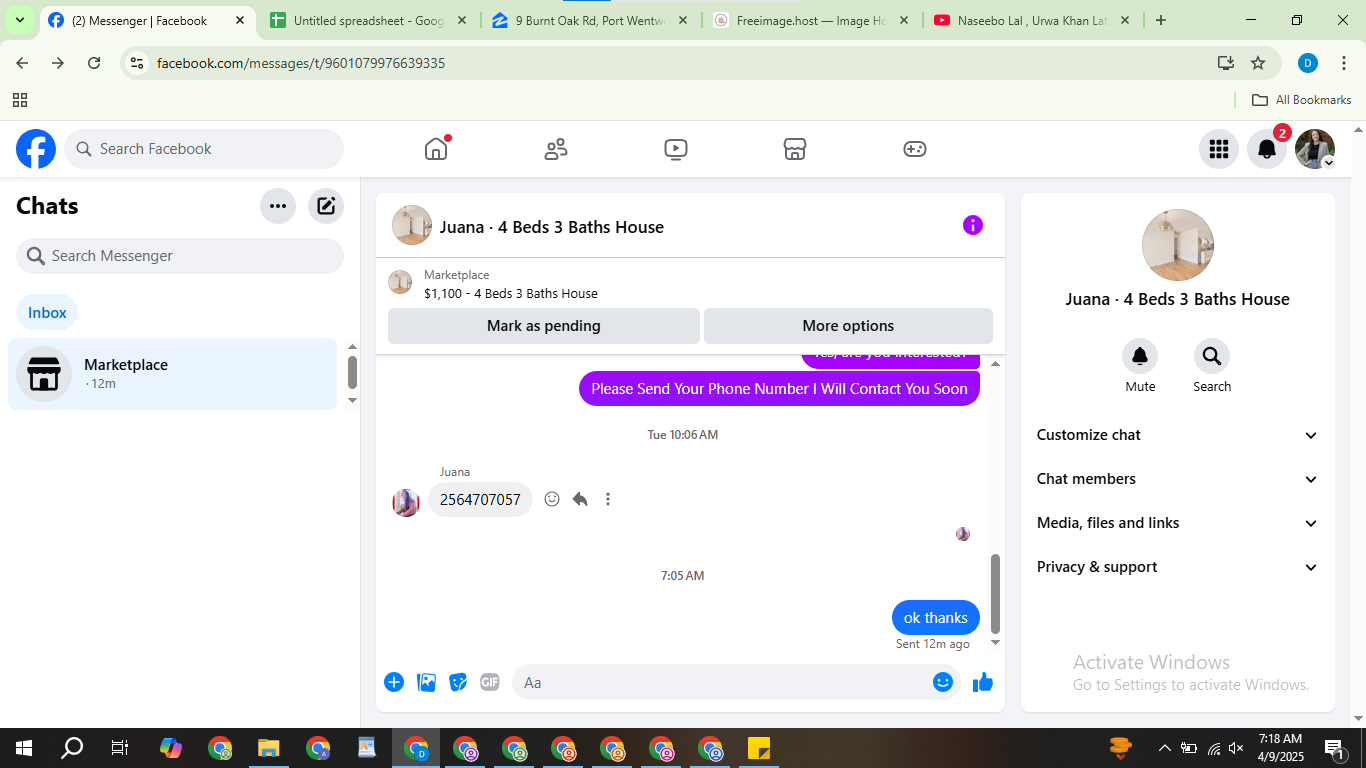This screenshot has width=1366, height=768.
Task: Open conversation information icon
Action: (973, 225)
